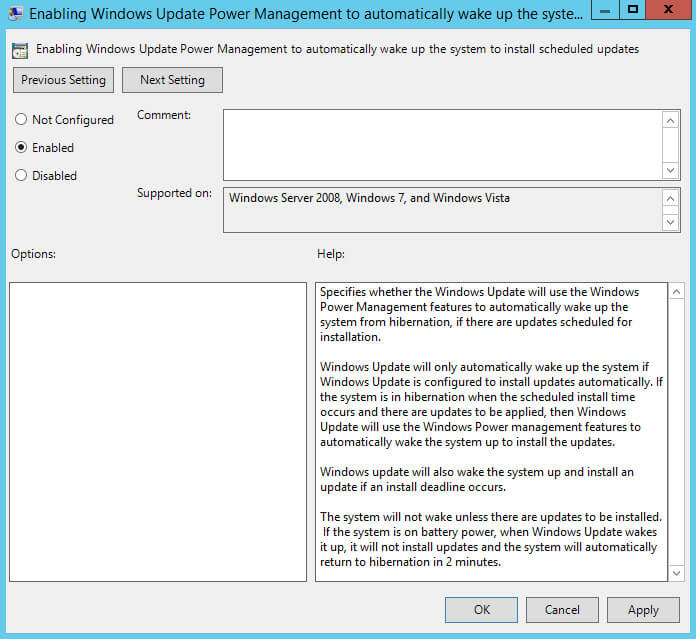Click the 'Comment:' label

click(x=164, y=115)
